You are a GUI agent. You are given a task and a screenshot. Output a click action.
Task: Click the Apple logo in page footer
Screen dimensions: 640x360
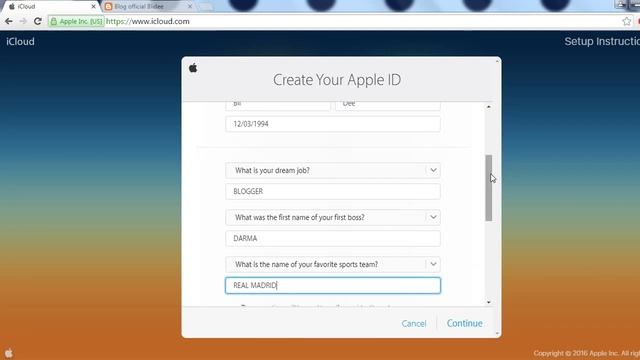click(9, 353)
